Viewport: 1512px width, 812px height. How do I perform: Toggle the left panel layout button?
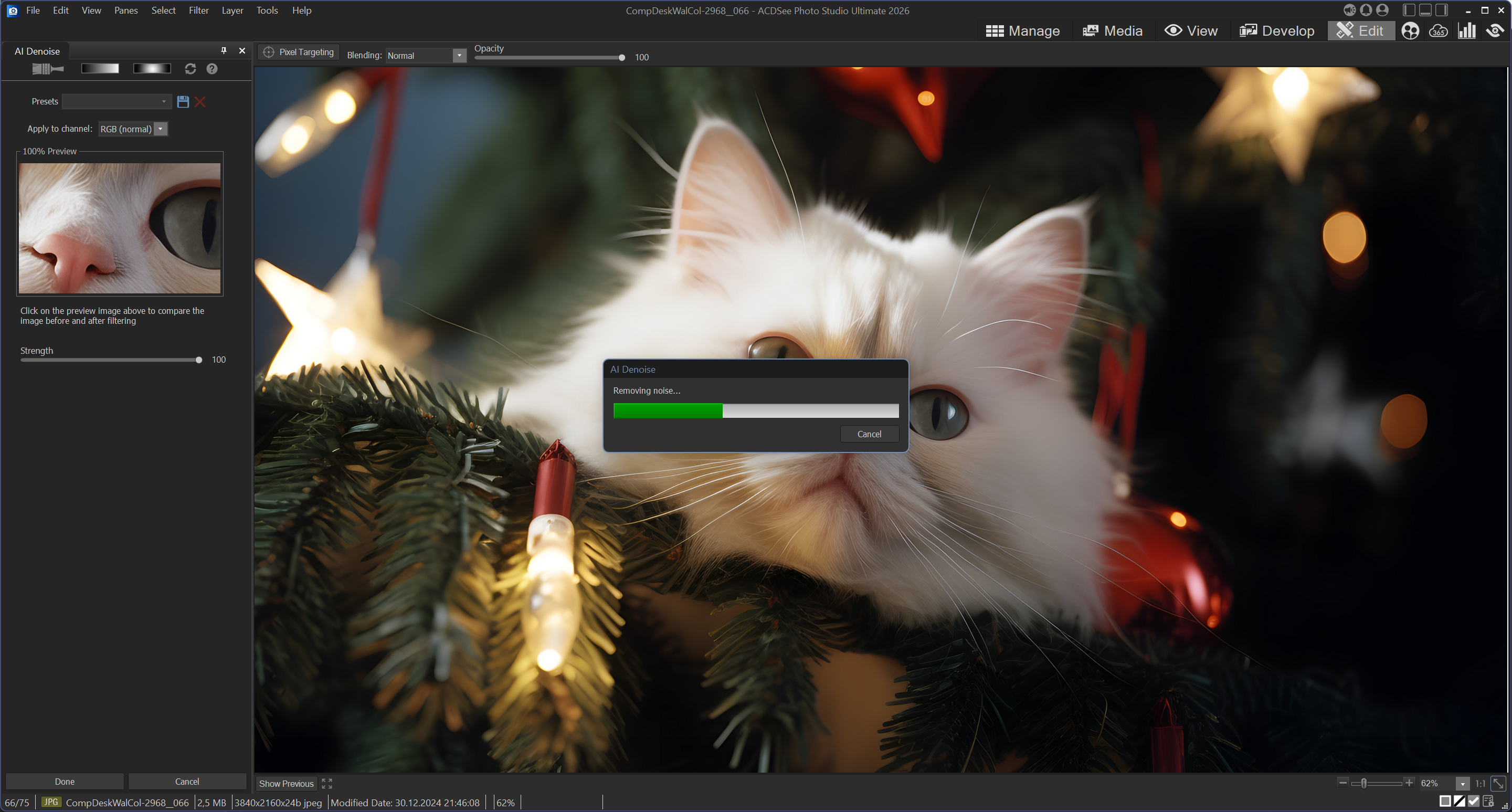pyautogui.click(x=1409, y=10)
